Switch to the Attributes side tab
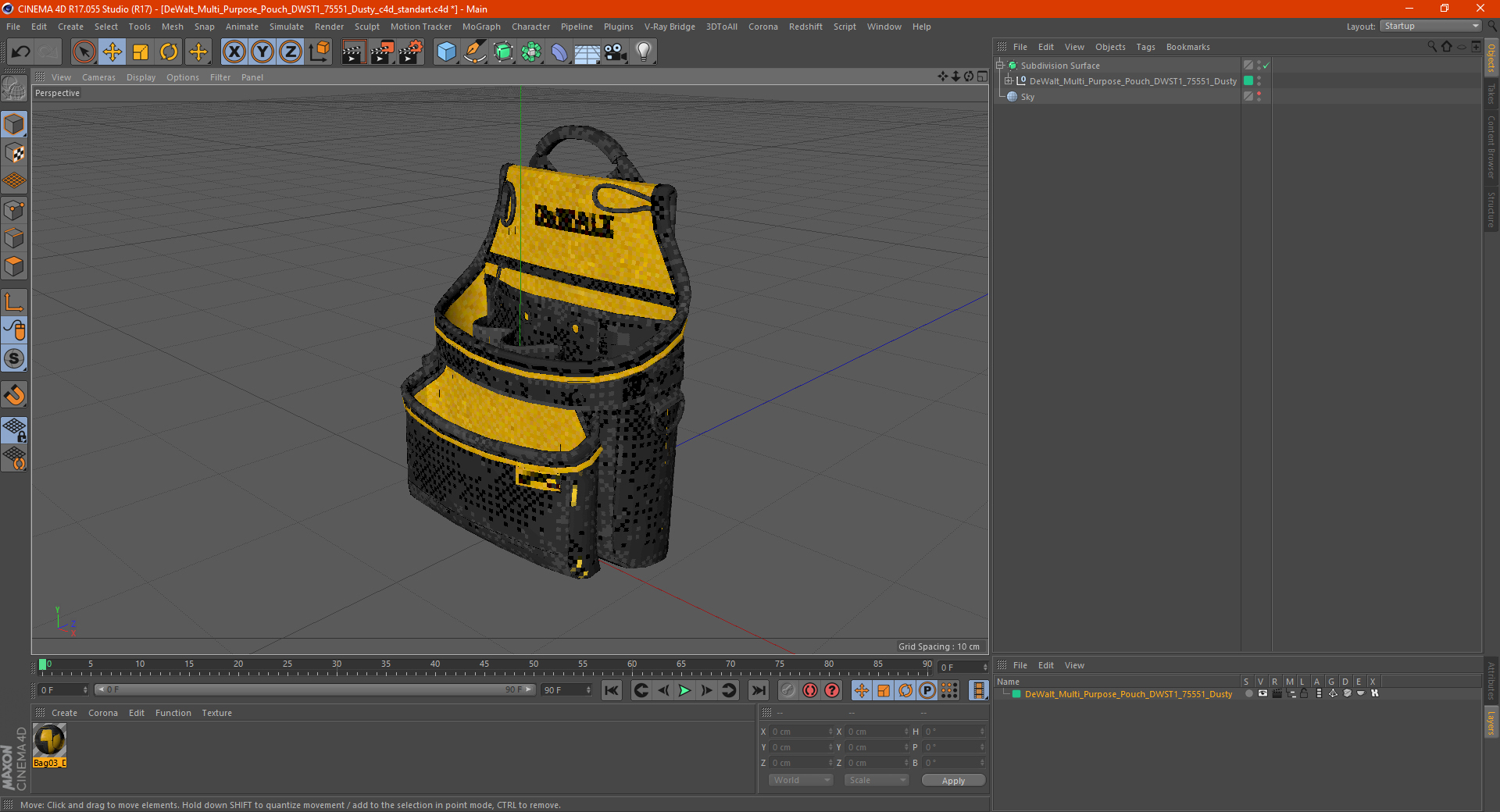This screenshot has height=812, width=1500. pyautogui.click(x=1491, y=681)
